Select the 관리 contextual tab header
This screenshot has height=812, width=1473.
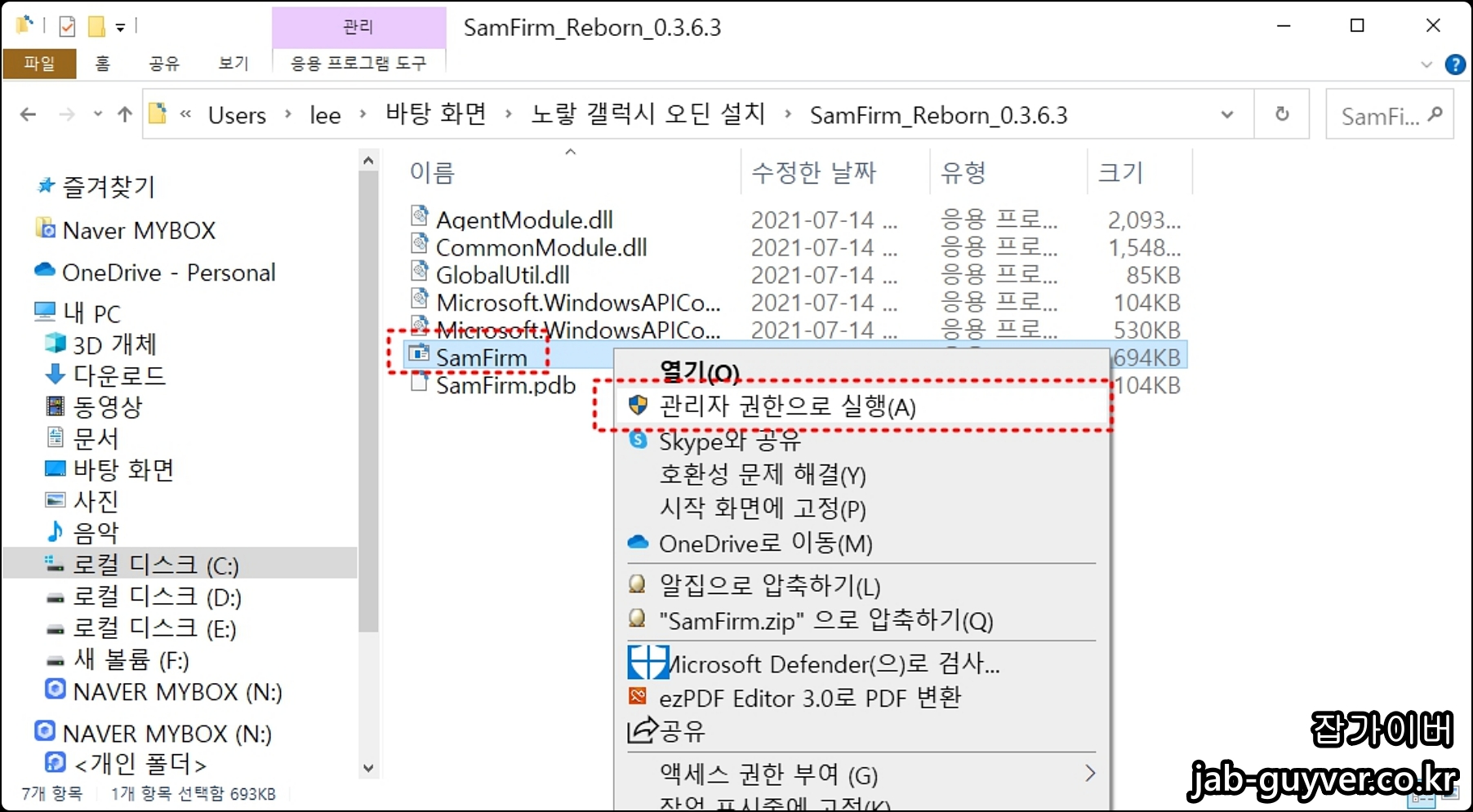(x=358, y=27)
